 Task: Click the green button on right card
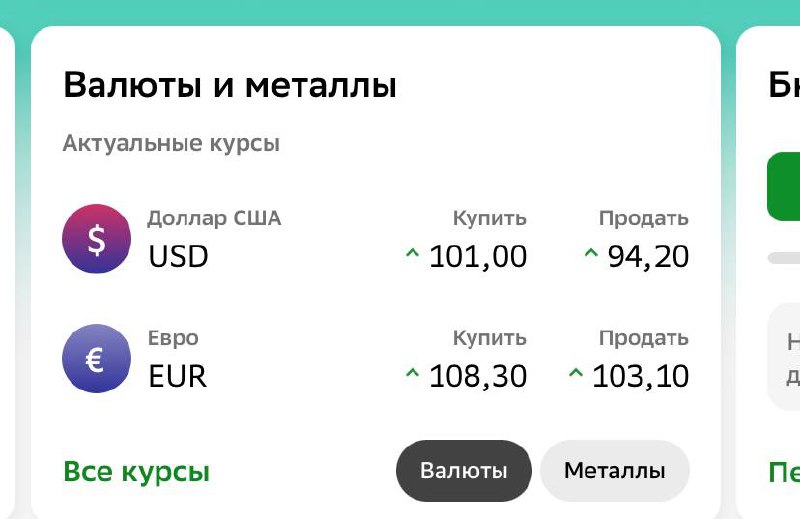click(x=784, y=187)
